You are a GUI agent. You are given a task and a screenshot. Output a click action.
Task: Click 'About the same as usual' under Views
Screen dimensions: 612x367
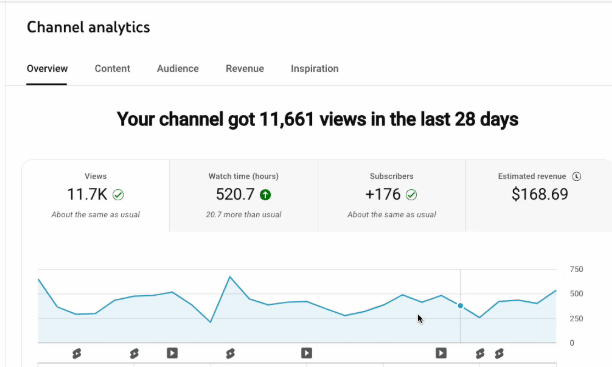pyautogui.click(x=96, y=215)
